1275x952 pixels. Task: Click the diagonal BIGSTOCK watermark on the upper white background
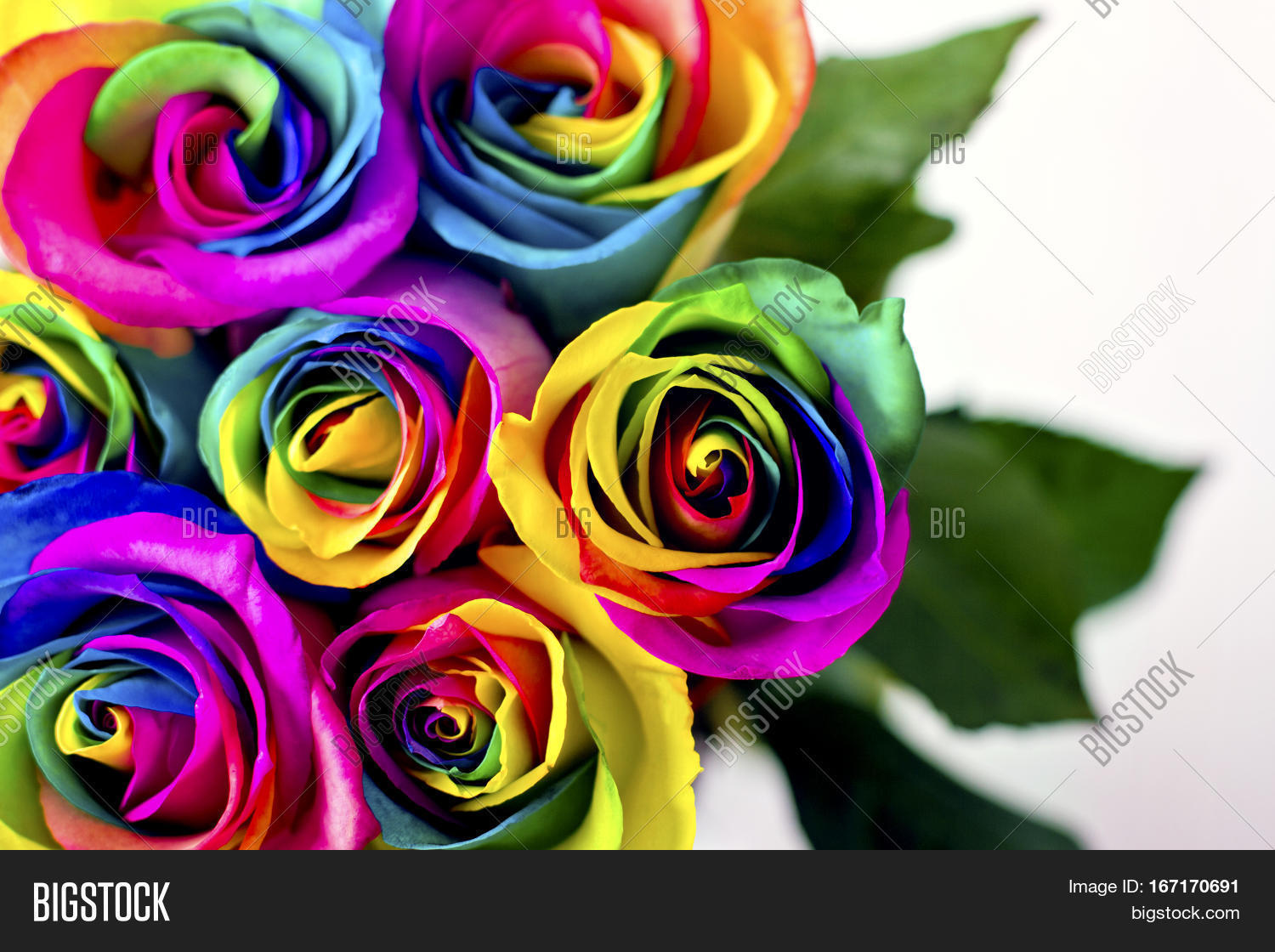(x=1136, y=333)
